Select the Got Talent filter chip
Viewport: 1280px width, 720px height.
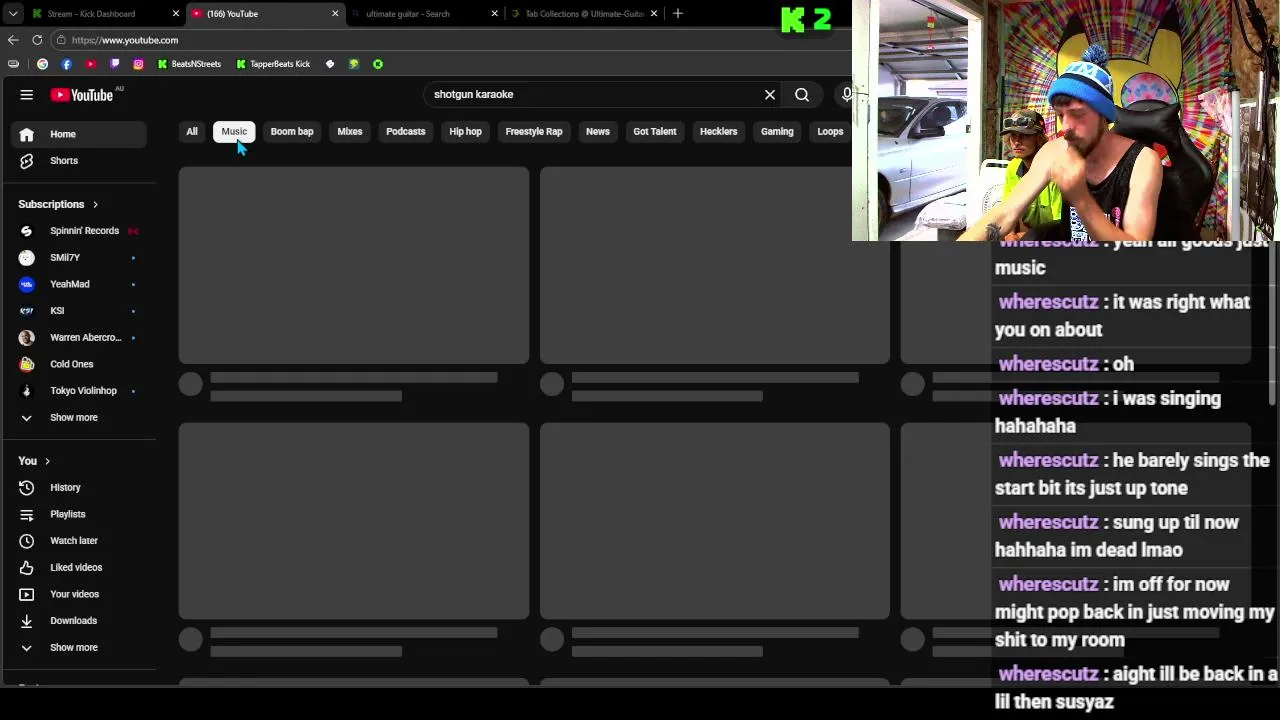[655, 132]
